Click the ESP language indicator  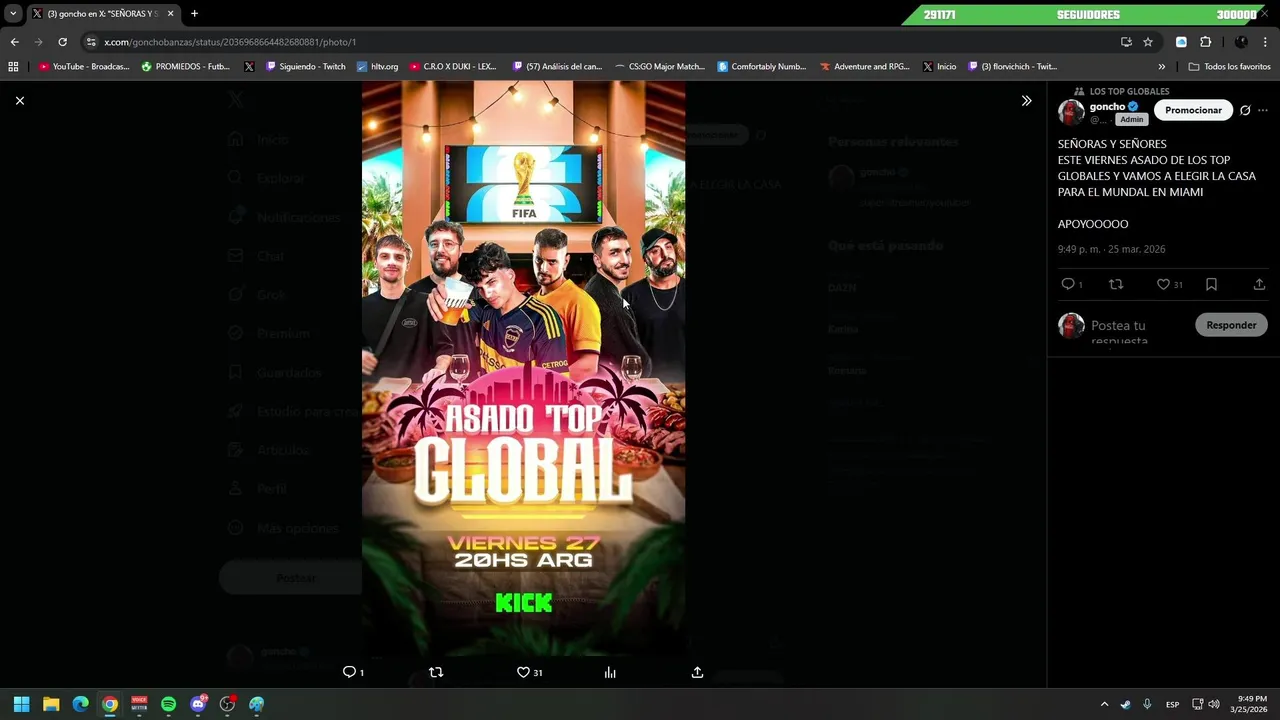pyautogui.click(x=1172, y=704)
